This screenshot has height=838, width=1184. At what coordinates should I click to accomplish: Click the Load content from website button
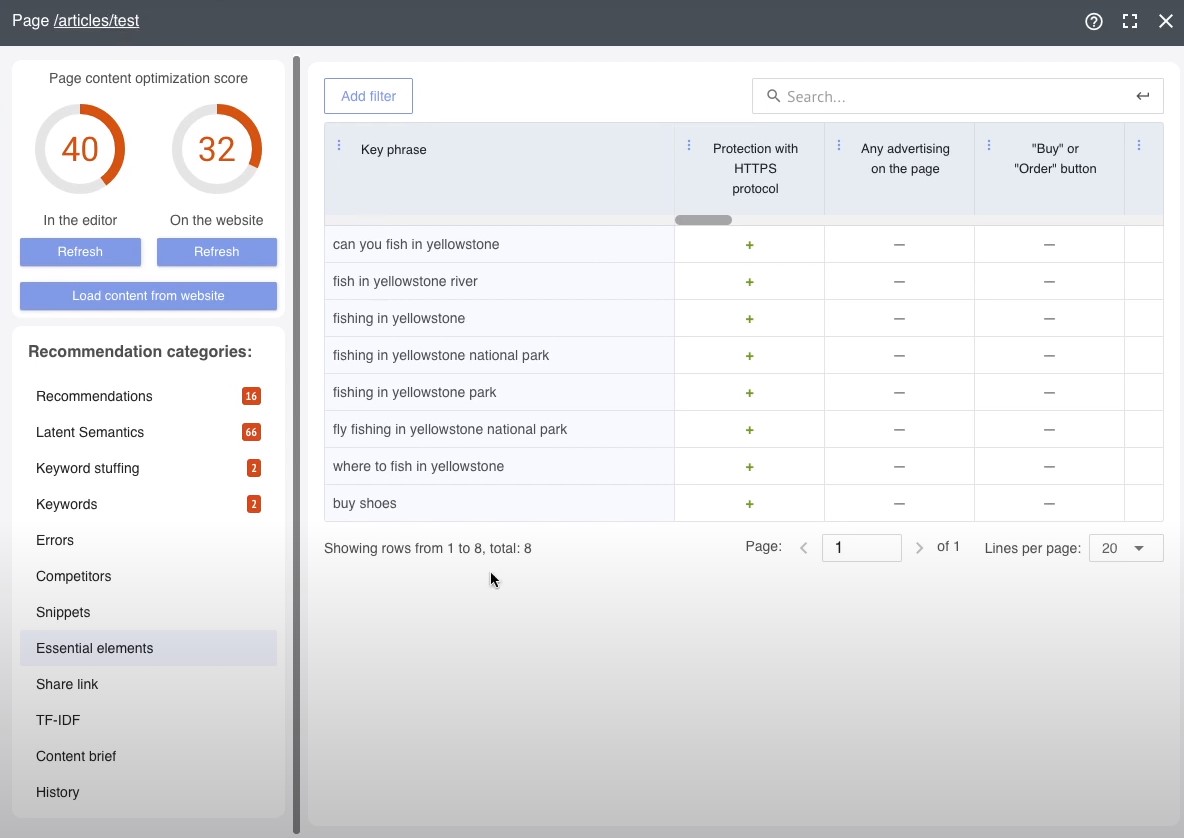click(x=148, y=296)
